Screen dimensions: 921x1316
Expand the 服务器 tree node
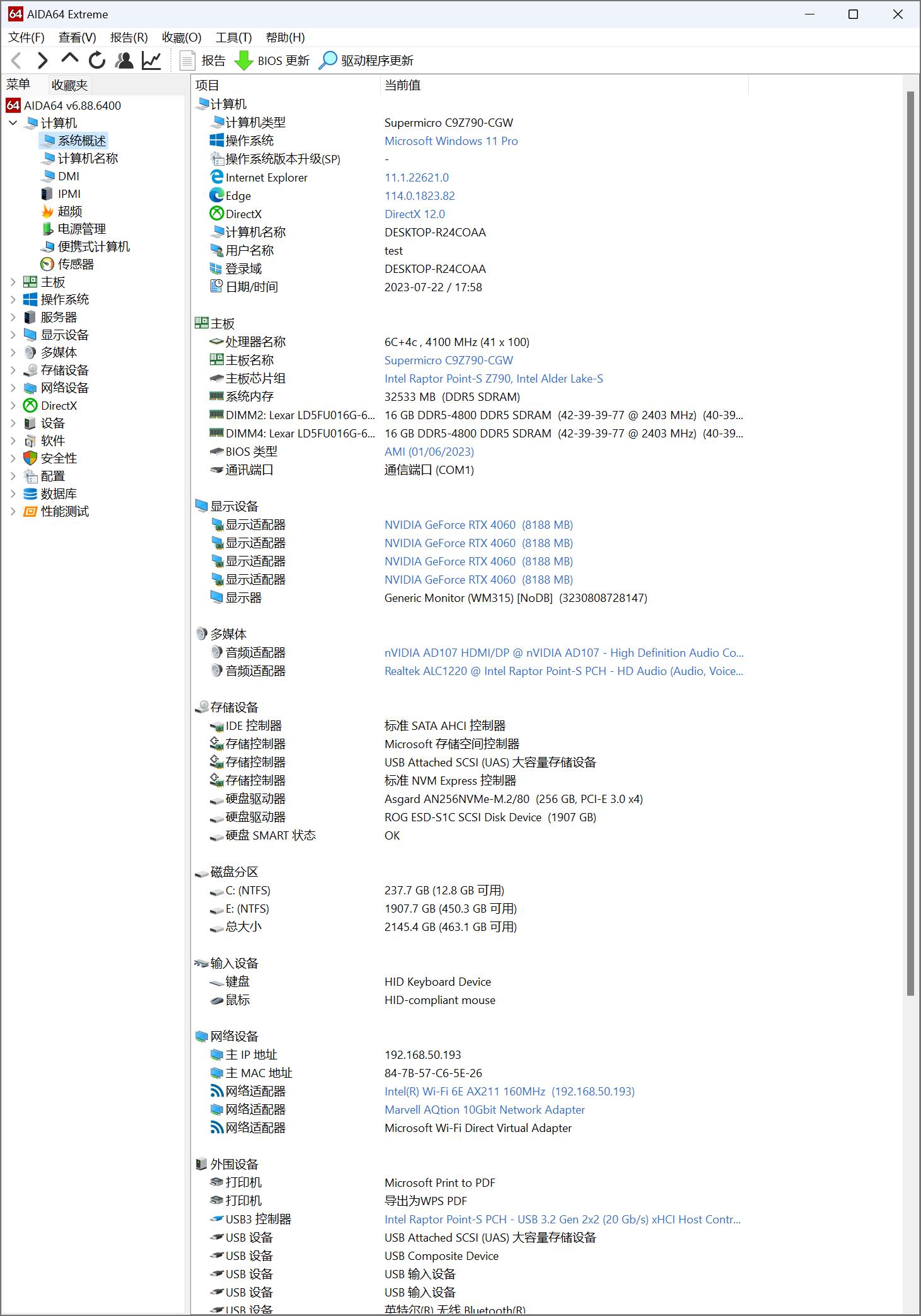pos(13,317)
